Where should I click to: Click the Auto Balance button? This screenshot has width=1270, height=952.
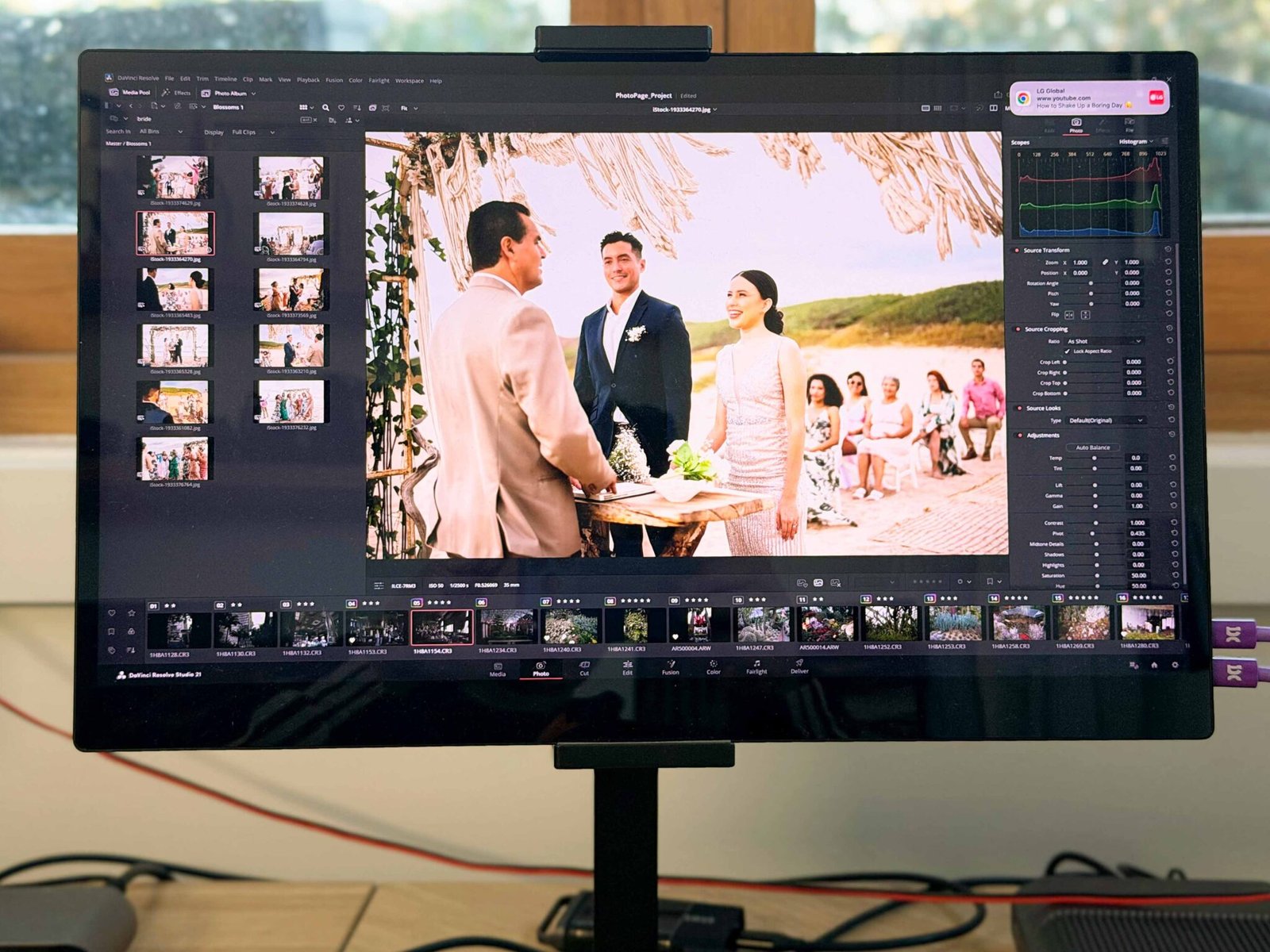[1093, 447]
